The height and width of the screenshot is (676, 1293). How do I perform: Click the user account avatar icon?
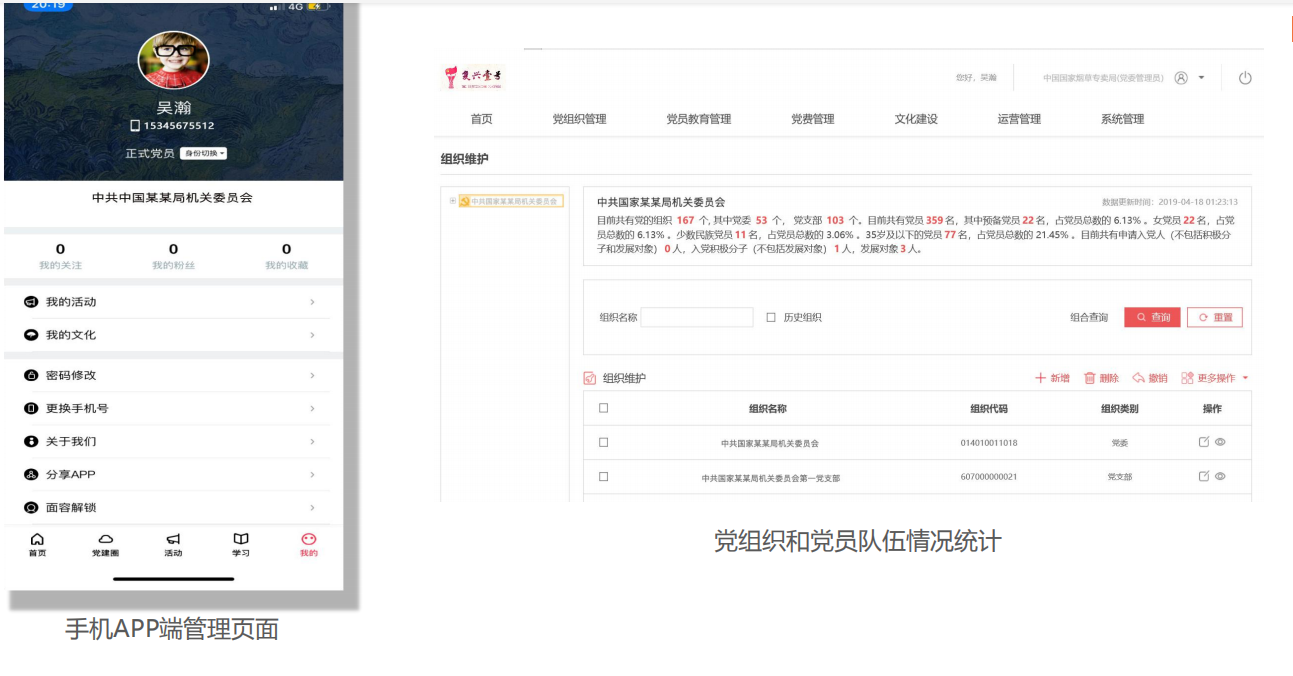click(x=1181, y=78)
